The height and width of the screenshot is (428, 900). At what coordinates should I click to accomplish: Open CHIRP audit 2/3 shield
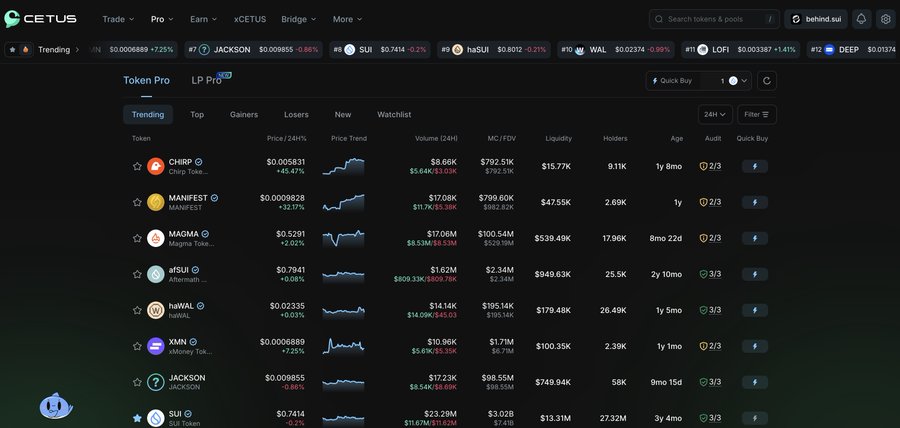click(710, 166)
